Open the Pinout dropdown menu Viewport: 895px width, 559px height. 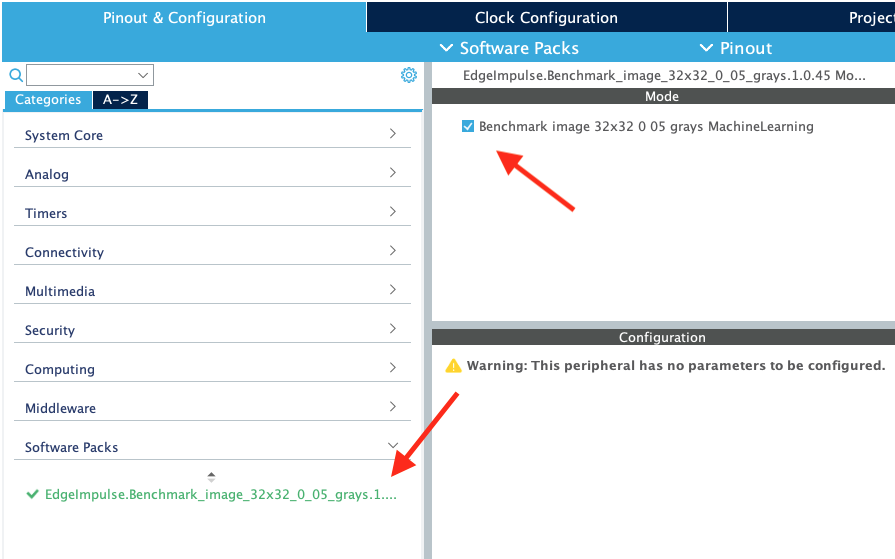tap(736, 48)
